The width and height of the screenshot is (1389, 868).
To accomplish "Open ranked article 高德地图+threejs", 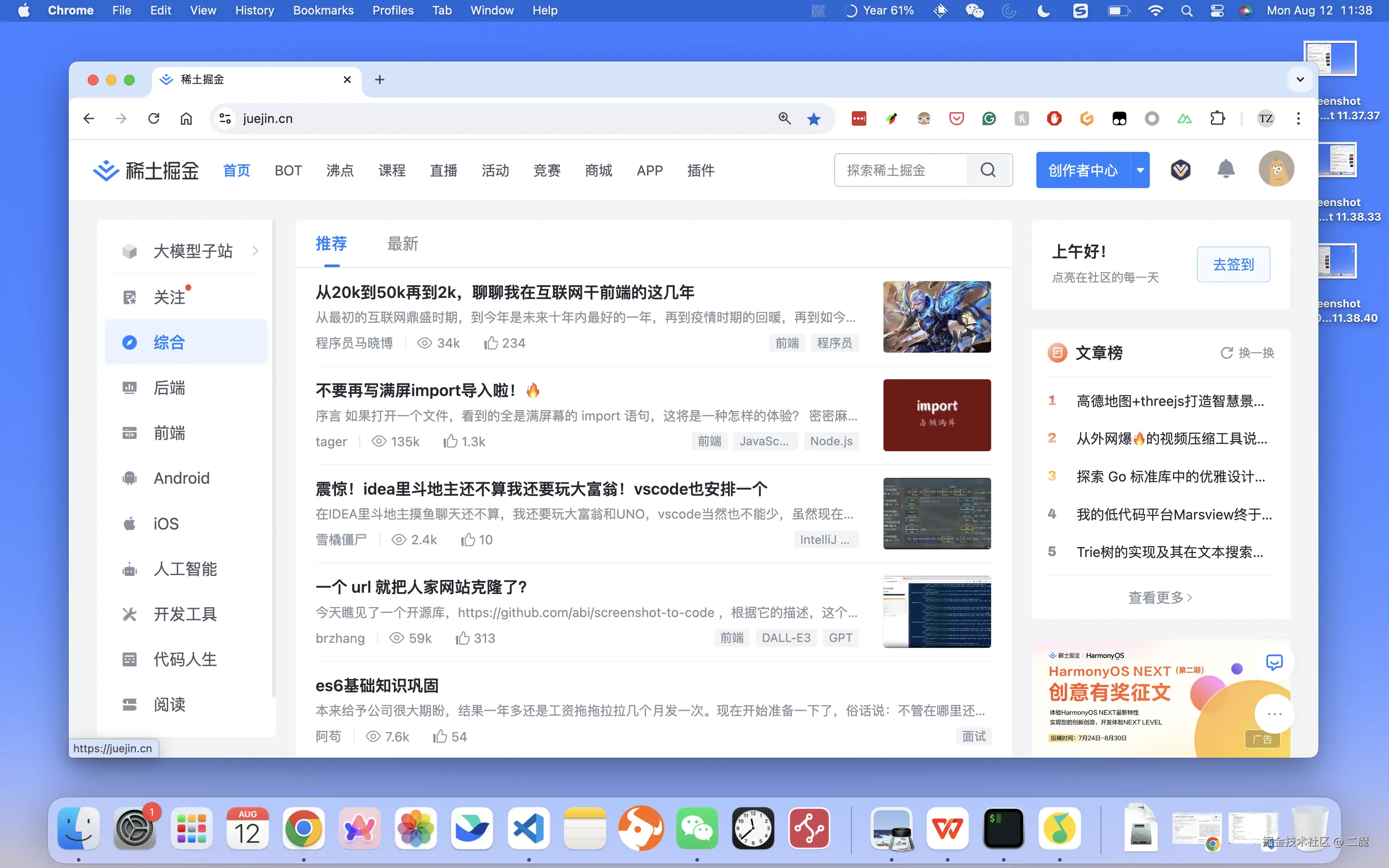I will pos(1170,401).
